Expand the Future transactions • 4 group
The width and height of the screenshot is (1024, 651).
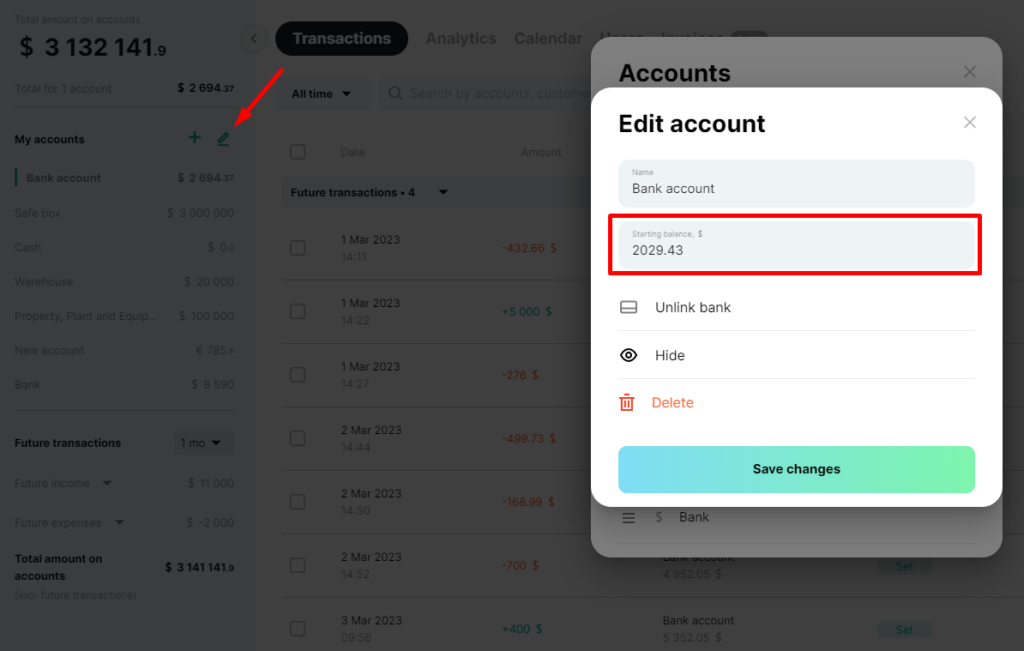(x=443, y=192)
